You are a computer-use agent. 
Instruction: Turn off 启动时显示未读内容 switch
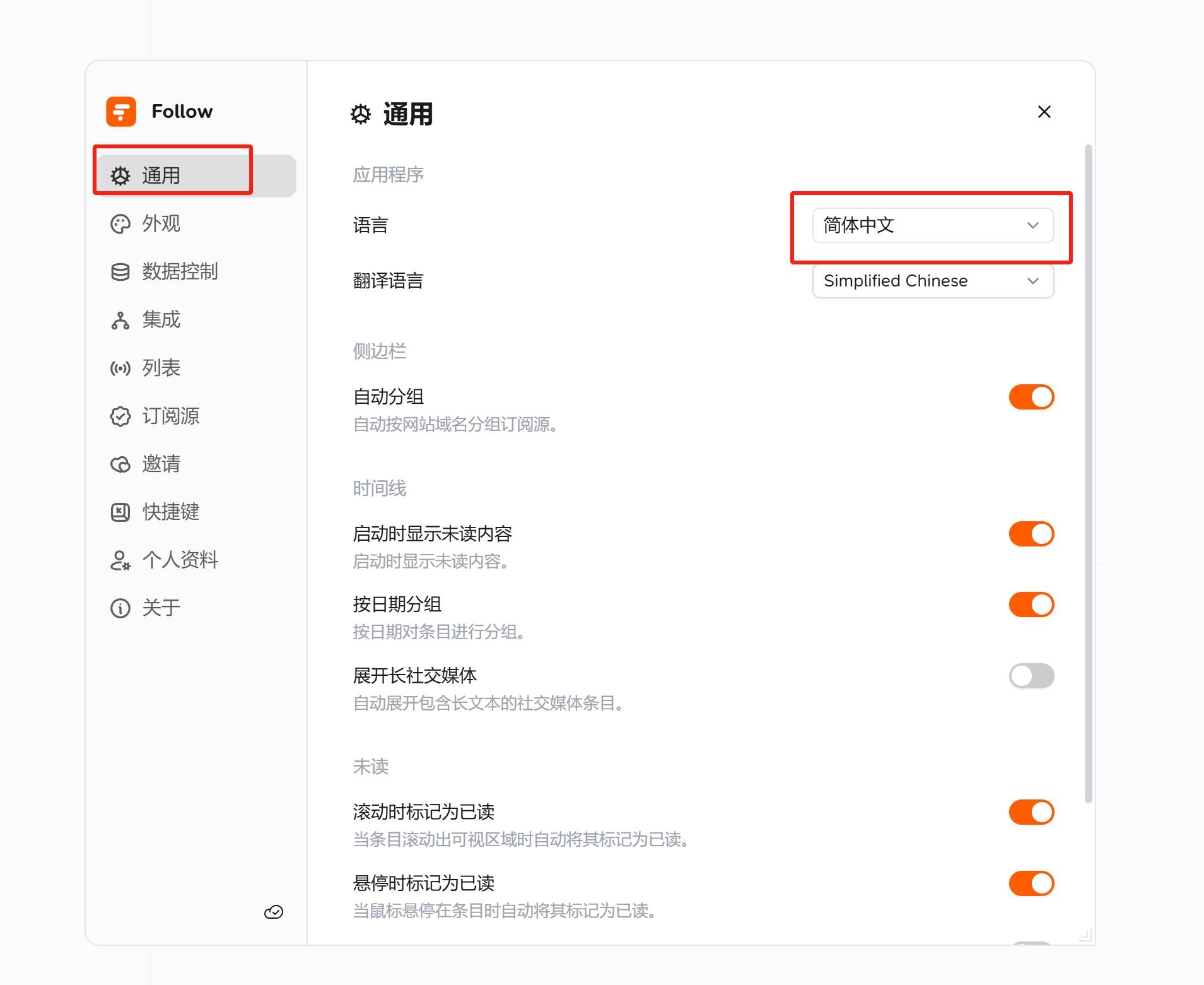tap(1031, 533)
